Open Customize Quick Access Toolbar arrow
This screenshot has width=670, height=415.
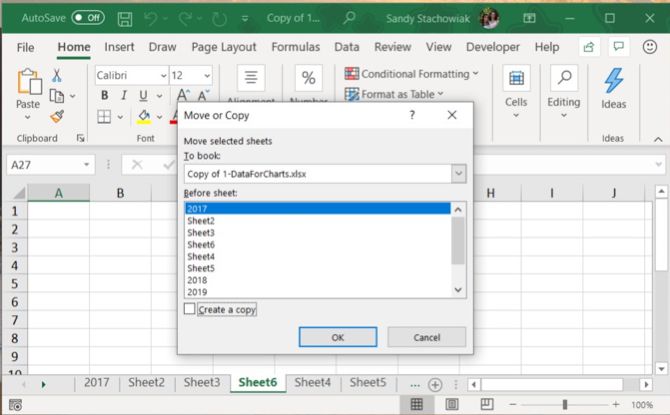[x=245, y=18]
